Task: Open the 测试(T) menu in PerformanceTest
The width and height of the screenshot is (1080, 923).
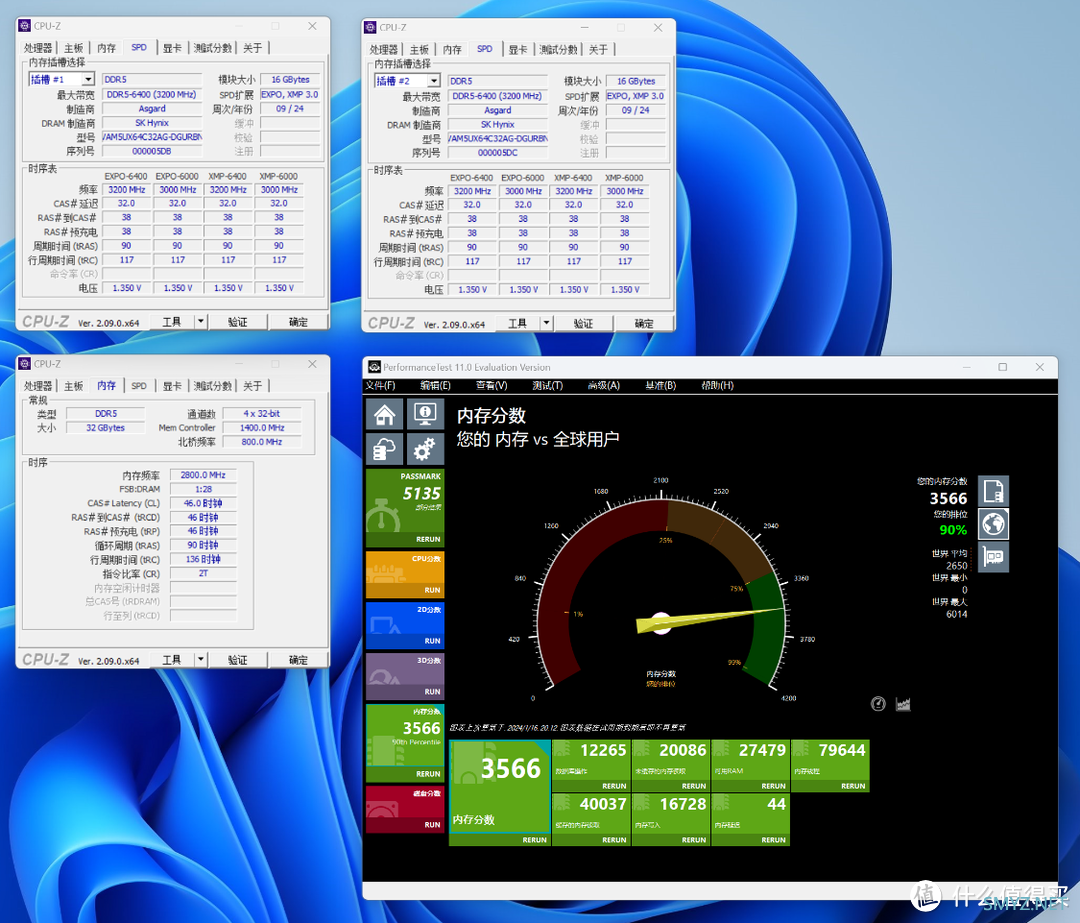Action: 548,385
